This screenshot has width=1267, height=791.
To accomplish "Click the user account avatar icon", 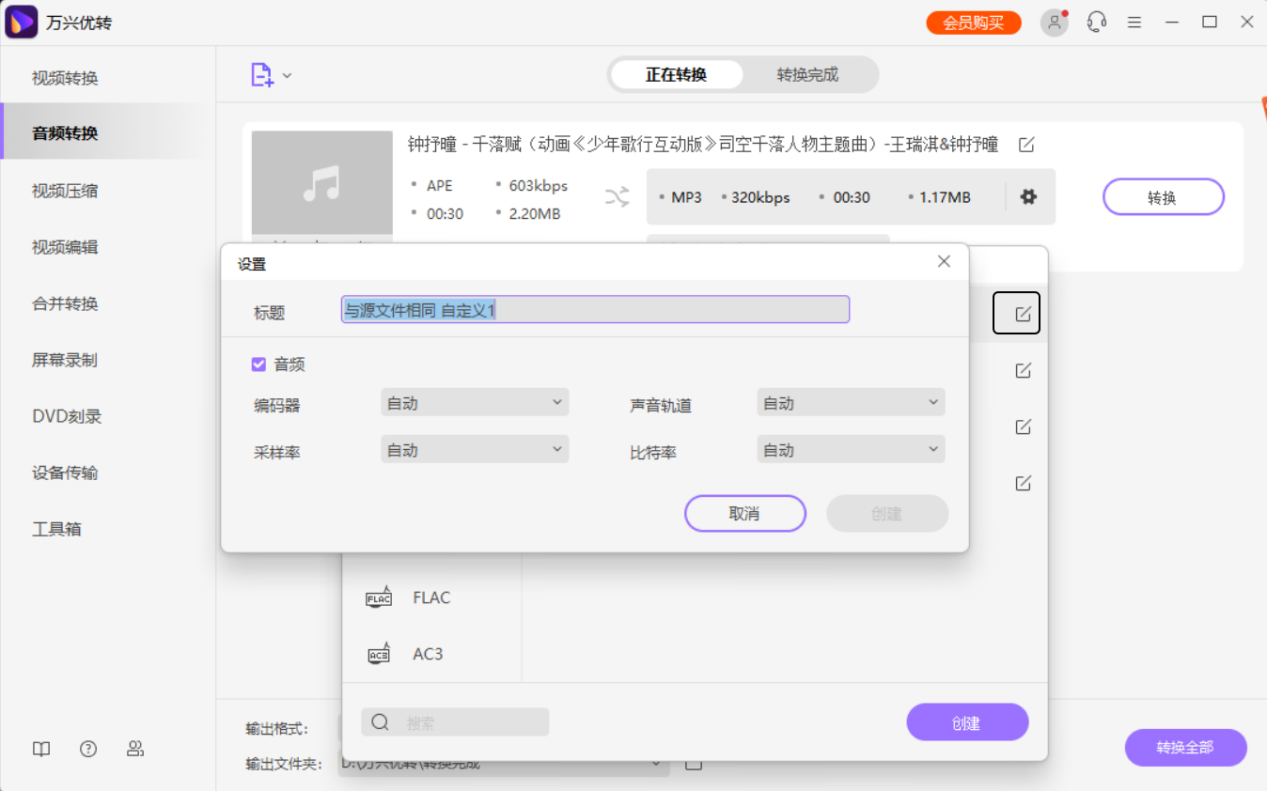I will click(x=1054, y=21).
